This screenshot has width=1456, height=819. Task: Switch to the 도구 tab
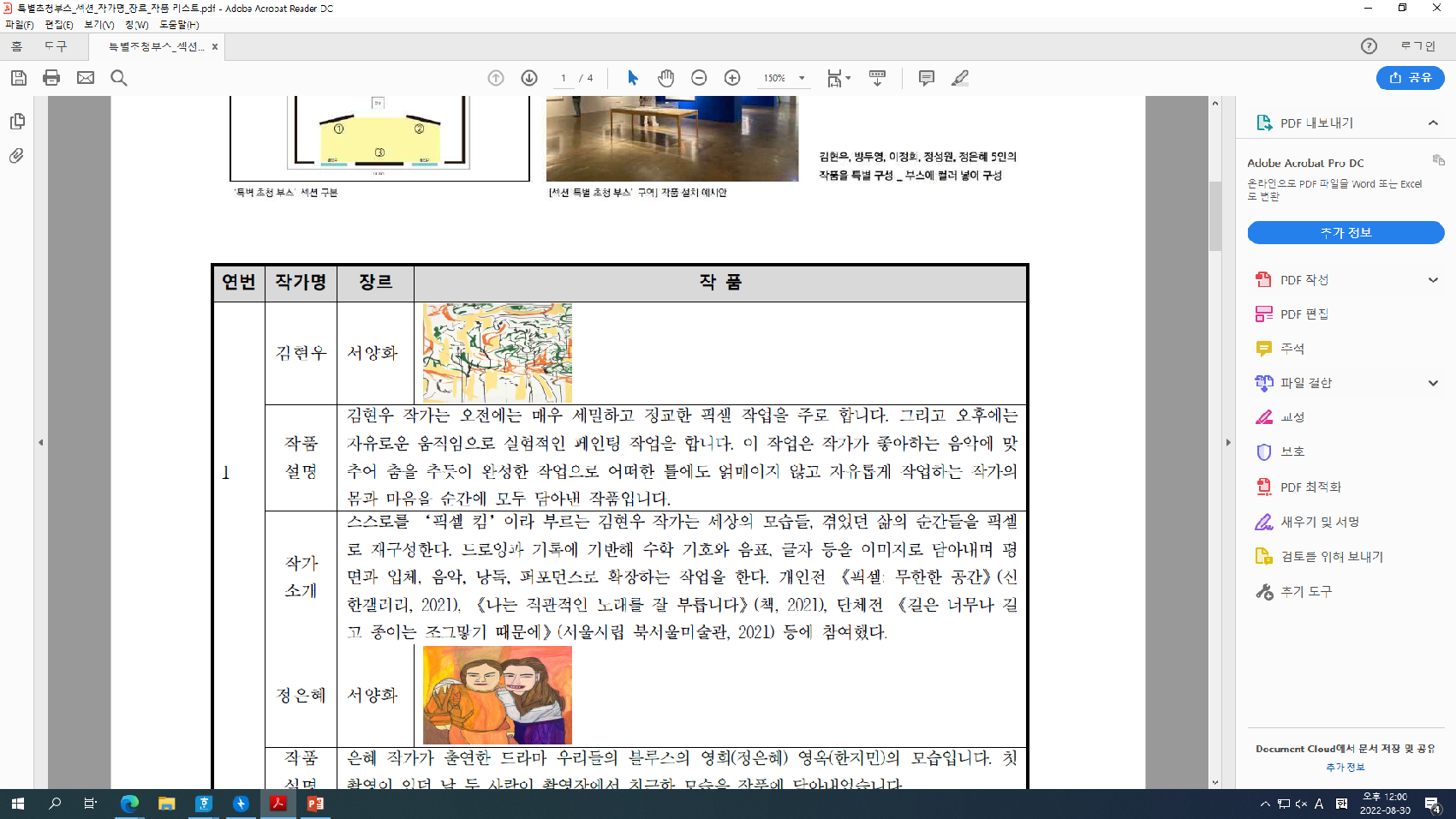pos(56,46)
